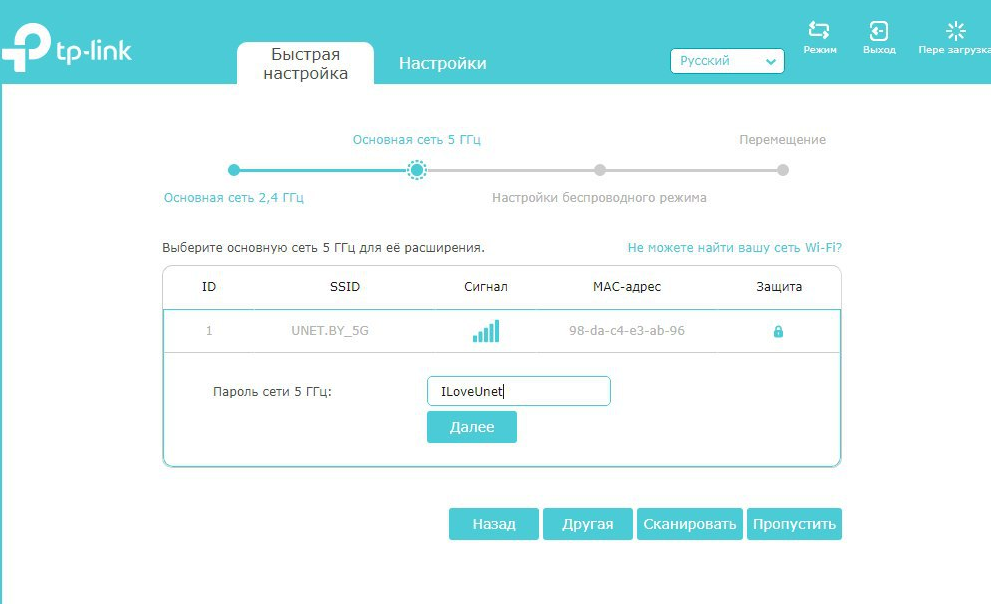Click the Выход logout icon
Viewport: 991px width, 604px height.
click(x=878, y=31)
